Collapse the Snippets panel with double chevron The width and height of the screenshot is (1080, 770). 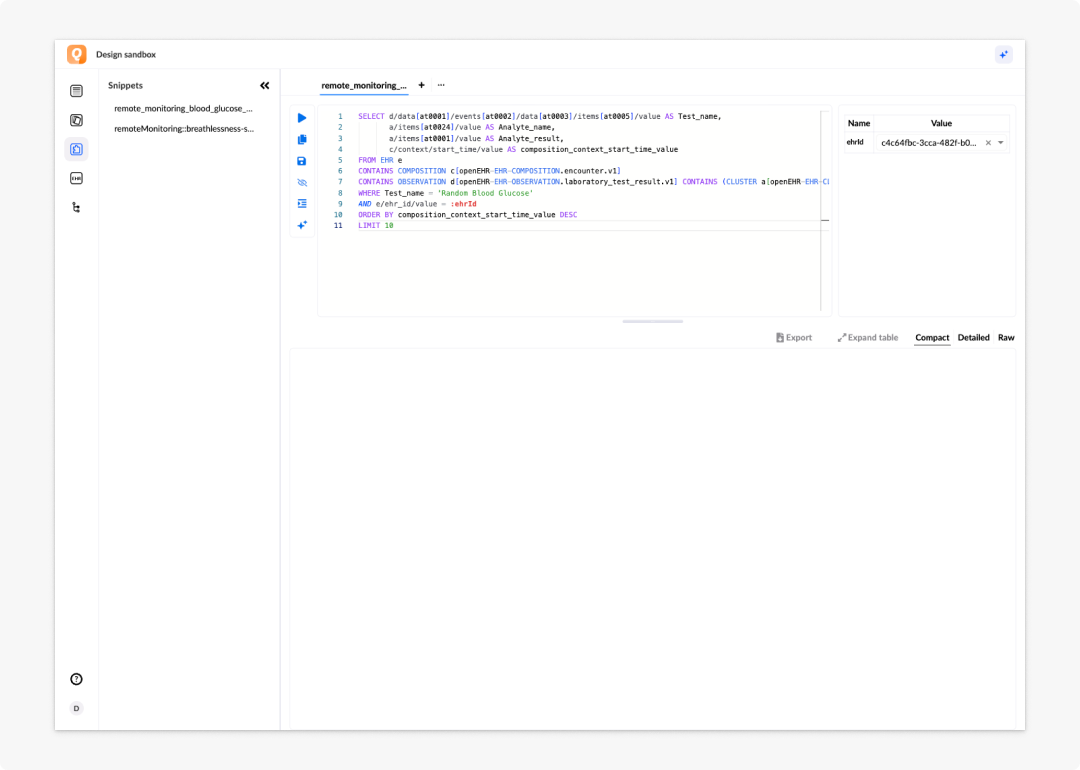click(x=264, y=85)
